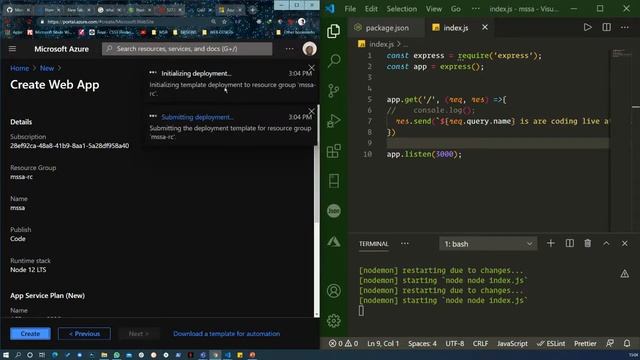640x360 pixels.
Task: Bookmark the page with star icon
Action: click(x=224, y=22)
